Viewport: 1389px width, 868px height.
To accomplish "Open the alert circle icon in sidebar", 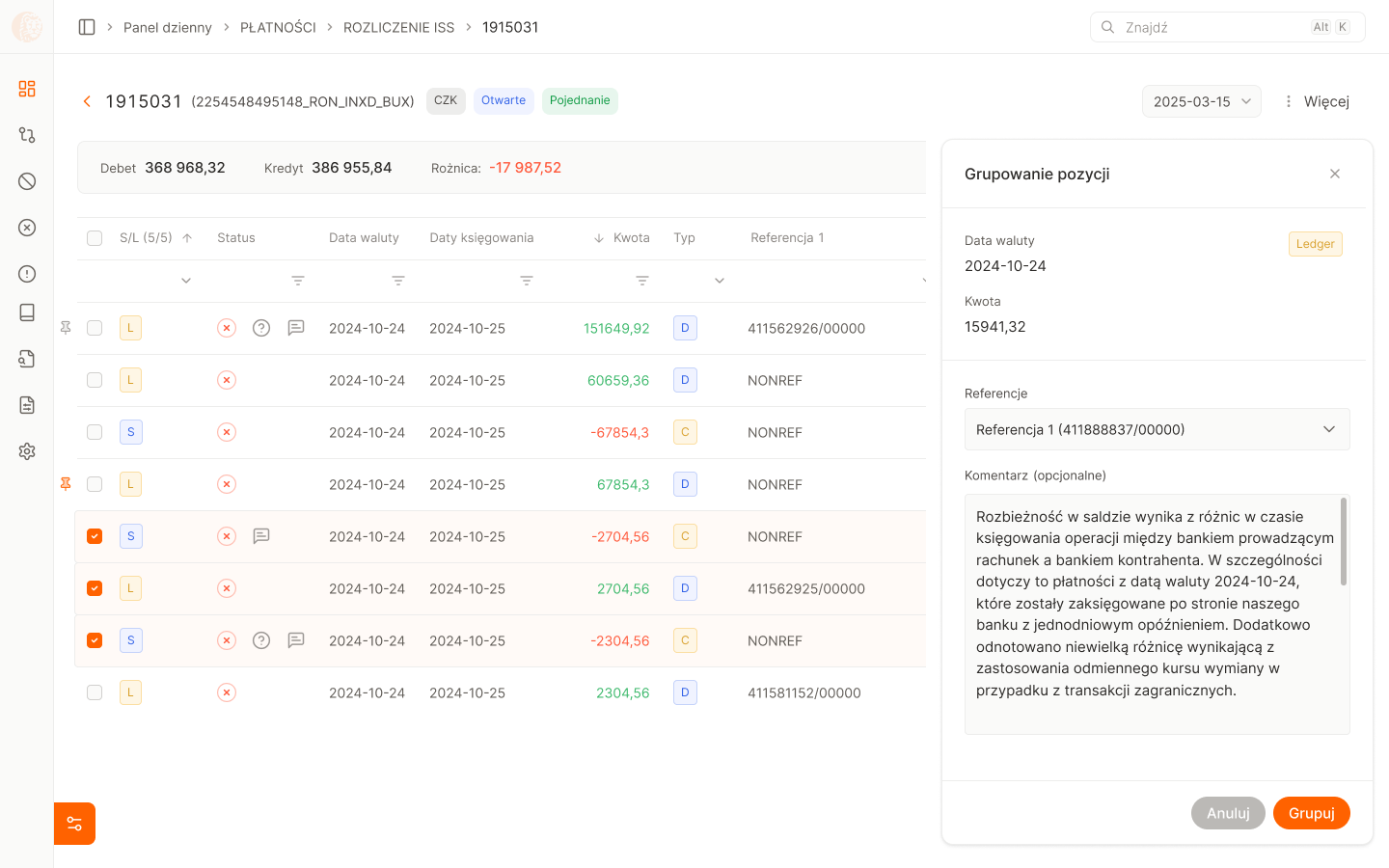I will (x=27, y=274).
